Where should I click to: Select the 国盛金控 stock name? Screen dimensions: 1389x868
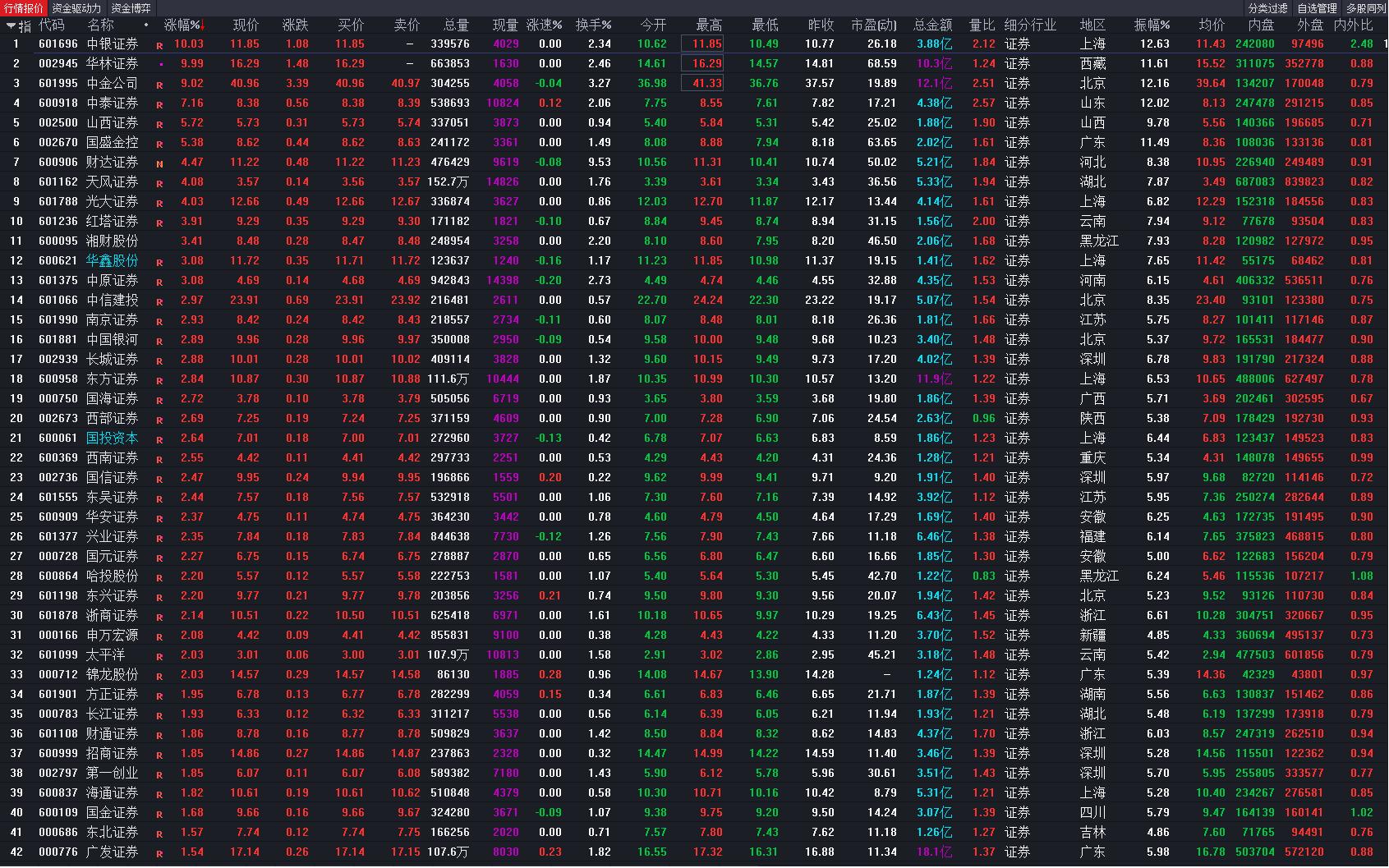(113, 142)
